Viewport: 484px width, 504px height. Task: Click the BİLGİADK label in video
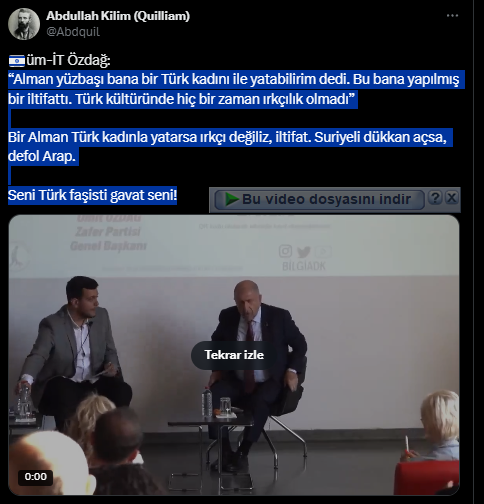(304, 266)
